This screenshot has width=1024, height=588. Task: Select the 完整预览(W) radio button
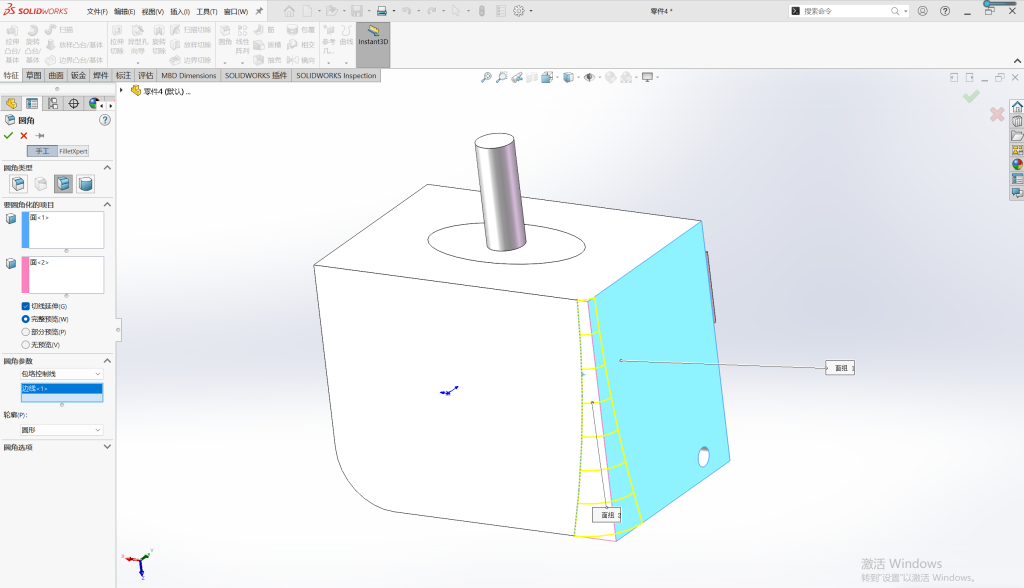(25, 319)
